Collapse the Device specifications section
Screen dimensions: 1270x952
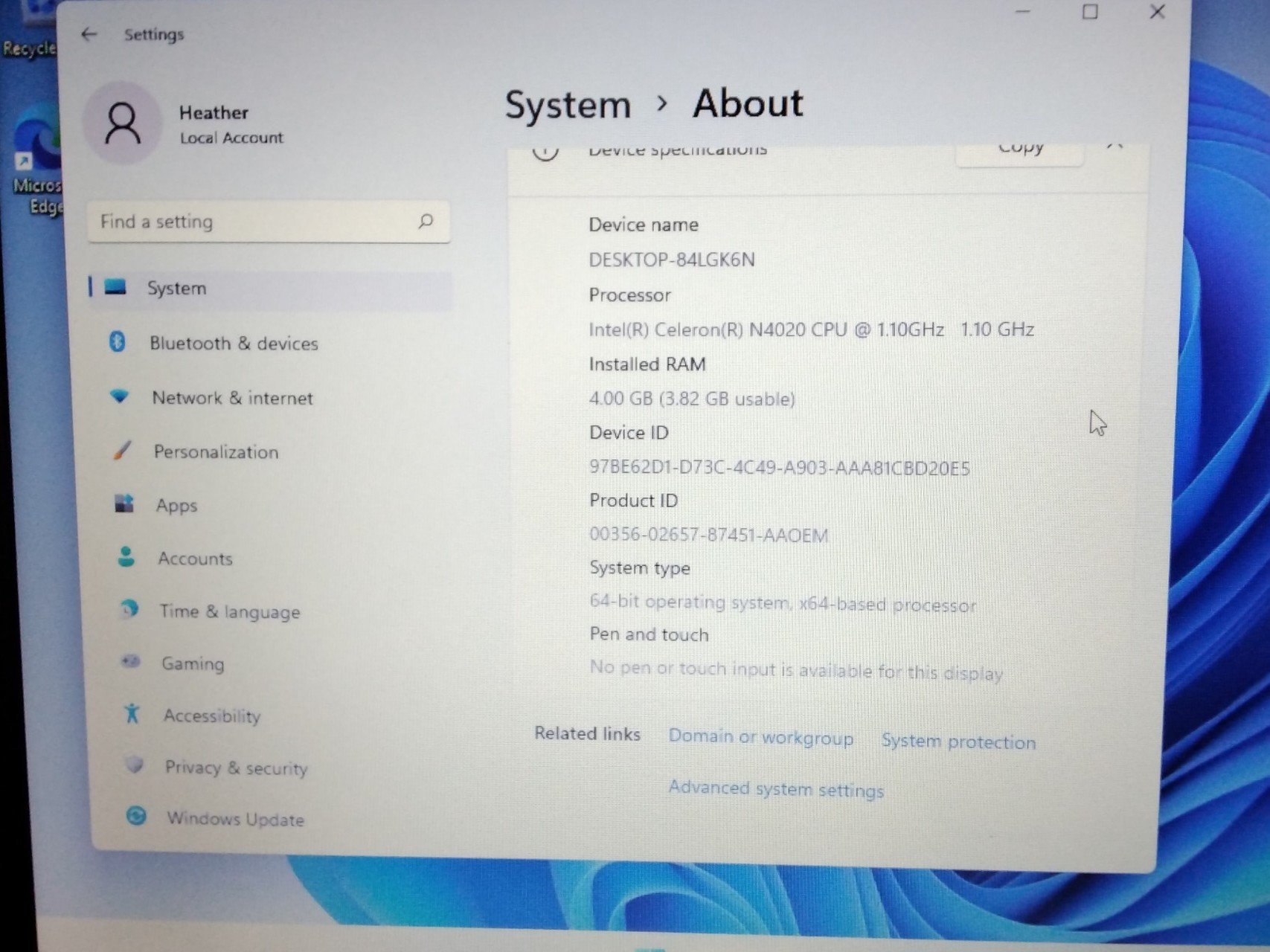tap(1114, 147)
